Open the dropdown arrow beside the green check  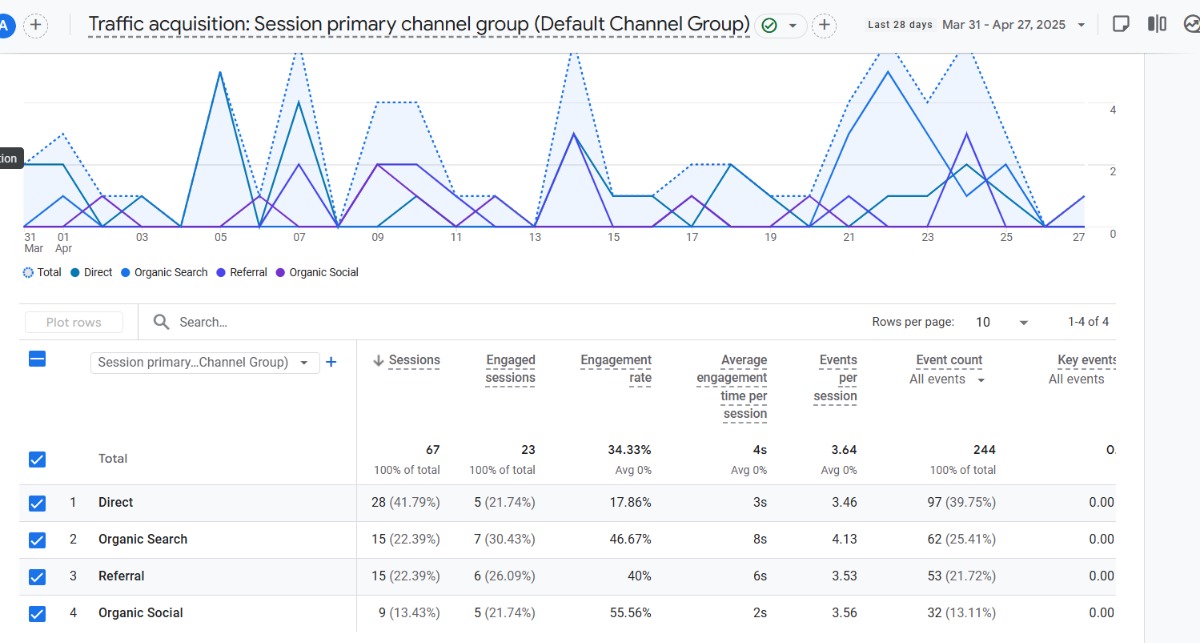pyautogui.click(x=793, y=25)
